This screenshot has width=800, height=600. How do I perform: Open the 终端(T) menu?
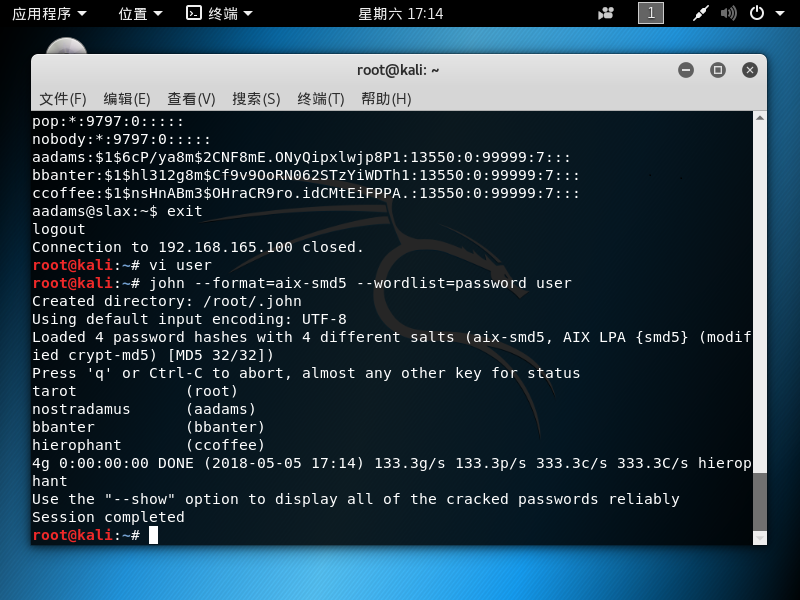tap(321, 98)
